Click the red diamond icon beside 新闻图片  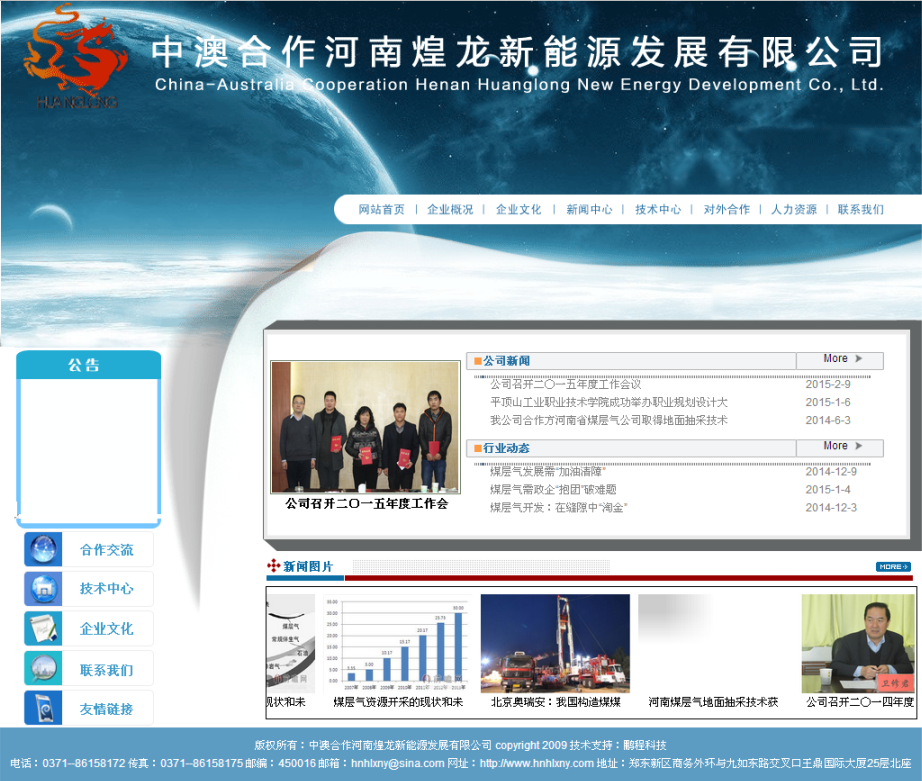click(272, 565)
